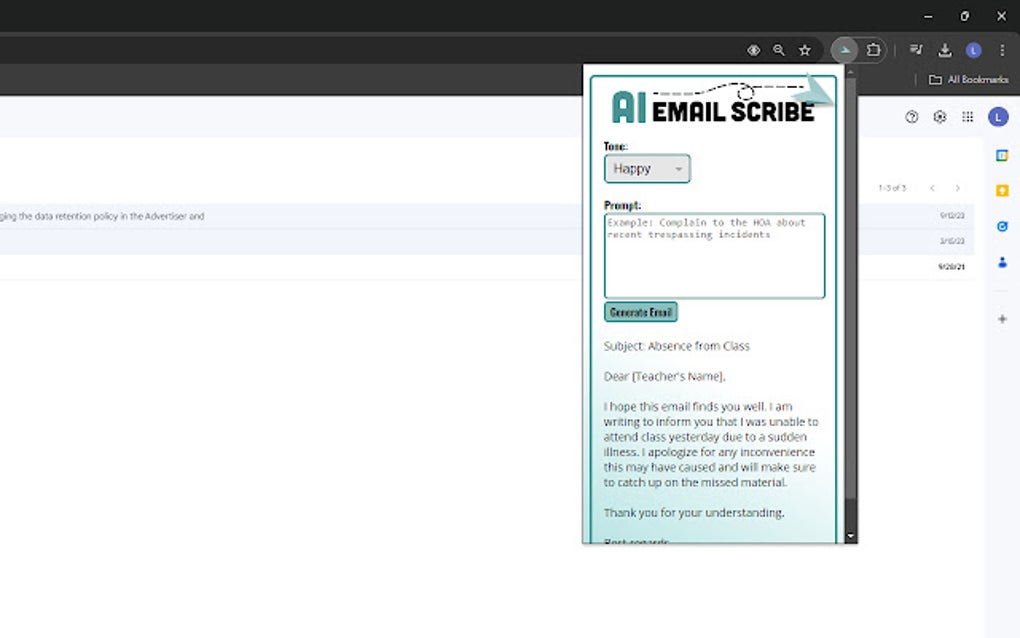The width and height of the screenshot is (1020, 638).
Task: Toggle the bookmark star for this page
Action: (805, 49)
